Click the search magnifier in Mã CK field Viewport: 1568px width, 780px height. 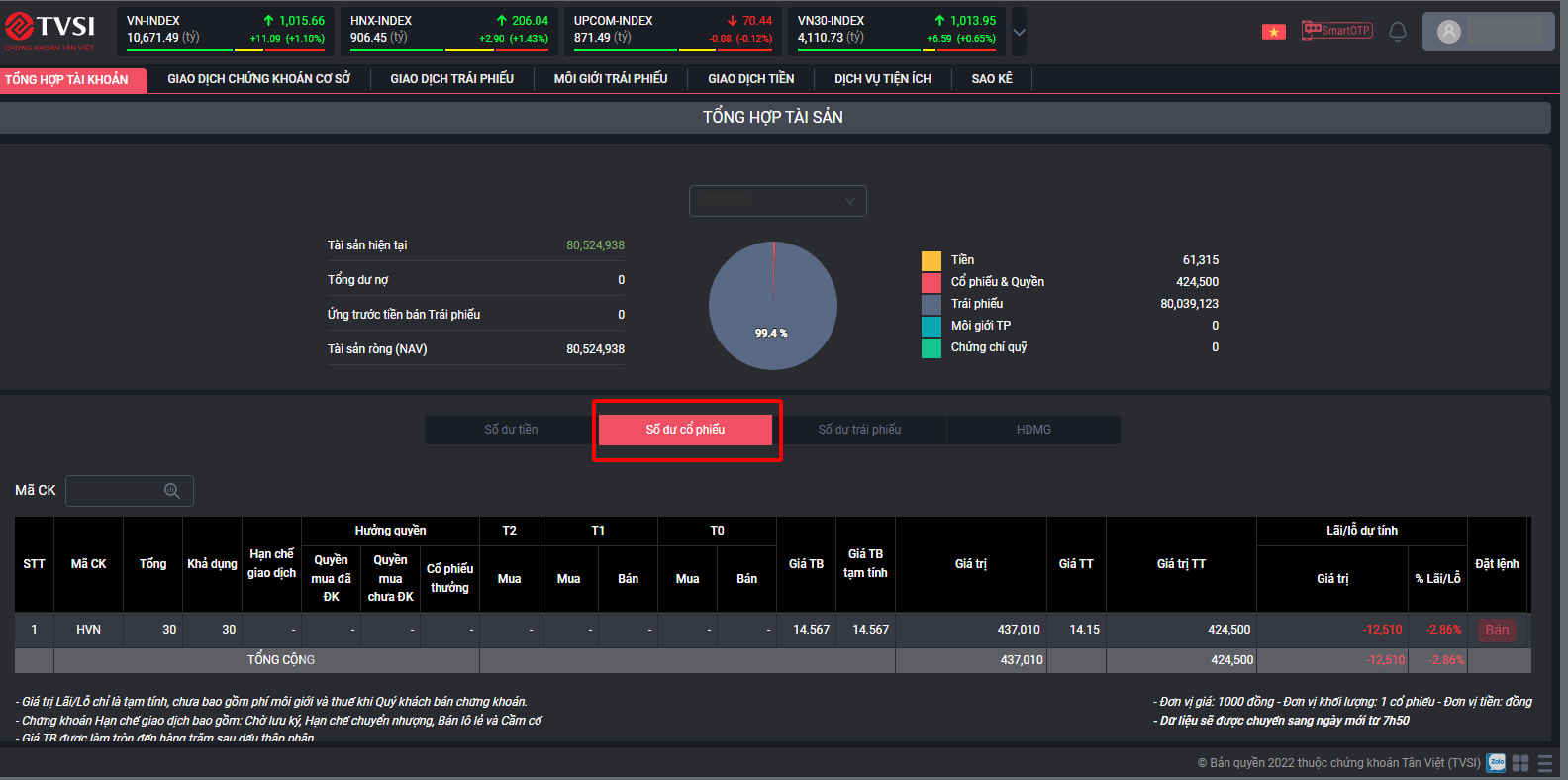[172, 491]
